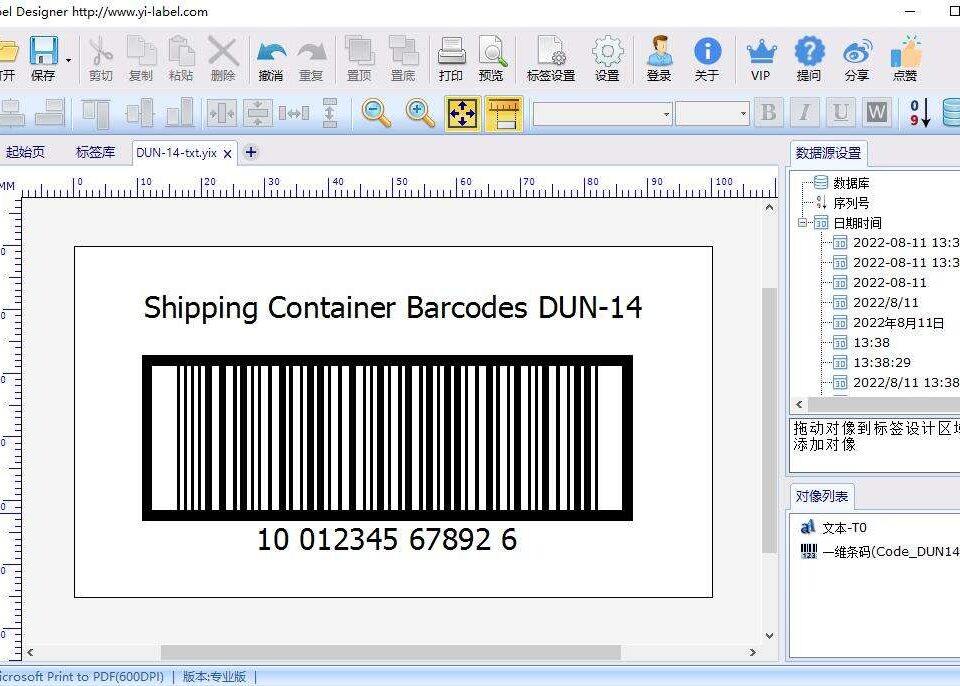Add a new tab with plus button
The height and width of the screenshot is (686, 960).
tap(250, 153)
